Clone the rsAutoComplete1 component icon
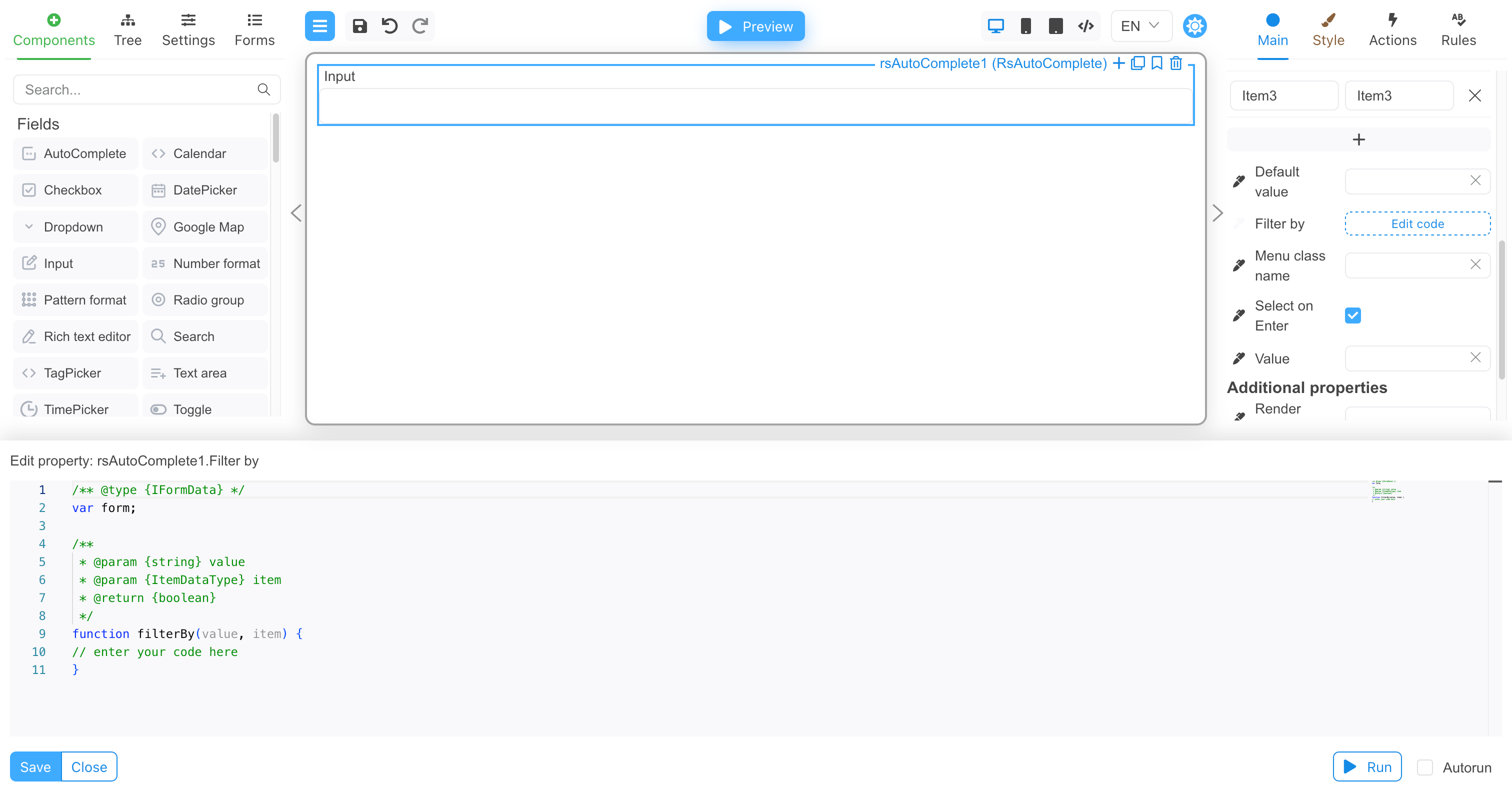The width and height of the screenshot is (1512, 802). tap(1137, 63)
